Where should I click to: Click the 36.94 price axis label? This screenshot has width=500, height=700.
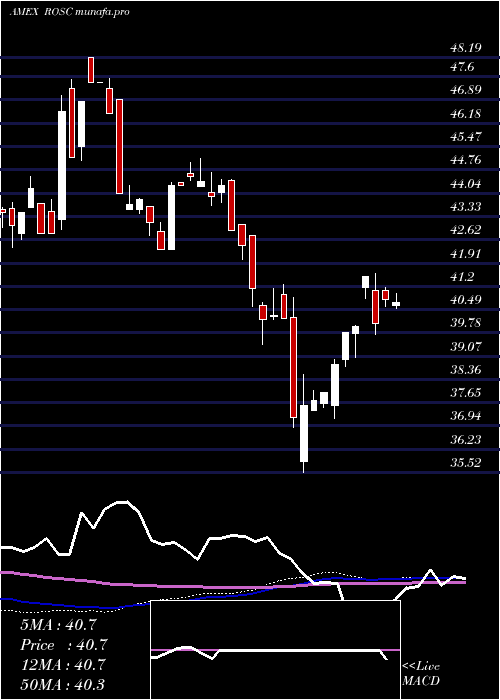(466, 416)
